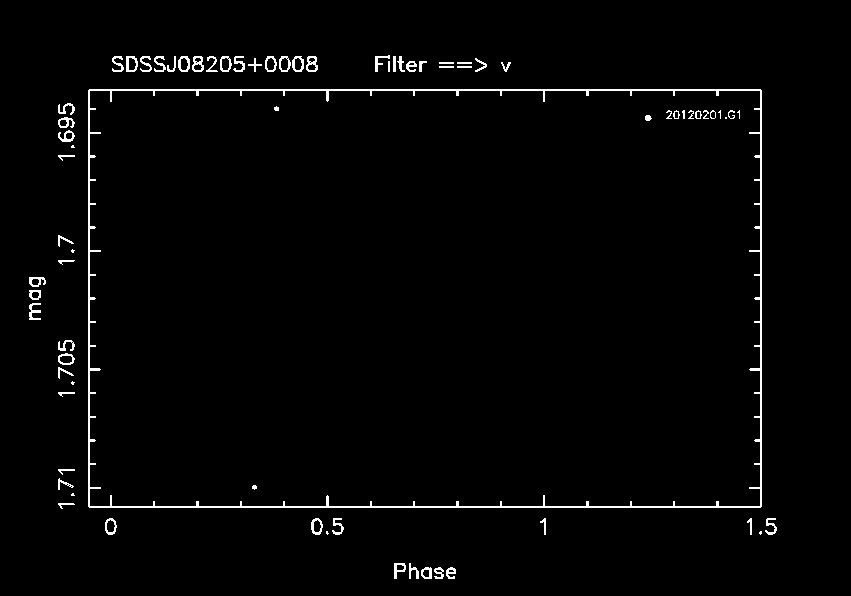This screenshot has width=851, height=596.
Task: Select the data point at top of plot
Action: 276,108
